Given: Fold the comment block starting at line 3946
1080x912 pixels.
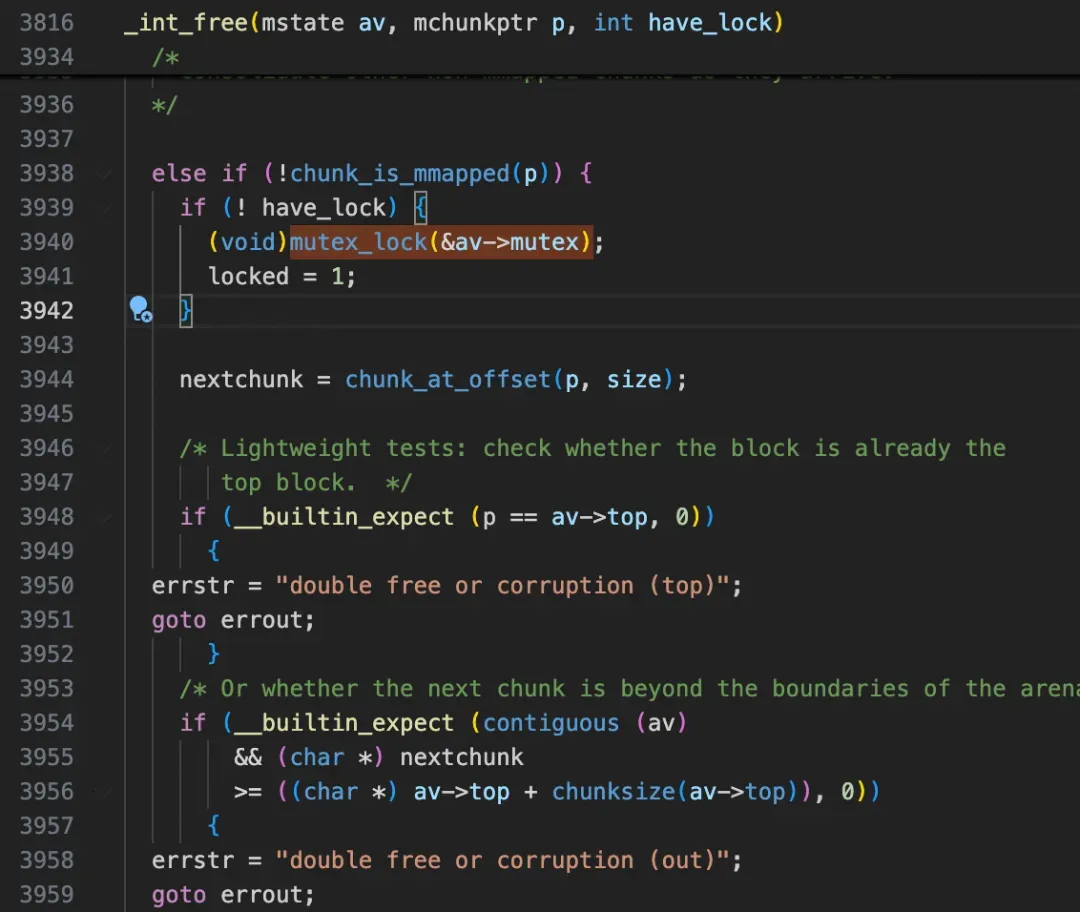Looking at the screenshot, I should click(x=105, y=448).
